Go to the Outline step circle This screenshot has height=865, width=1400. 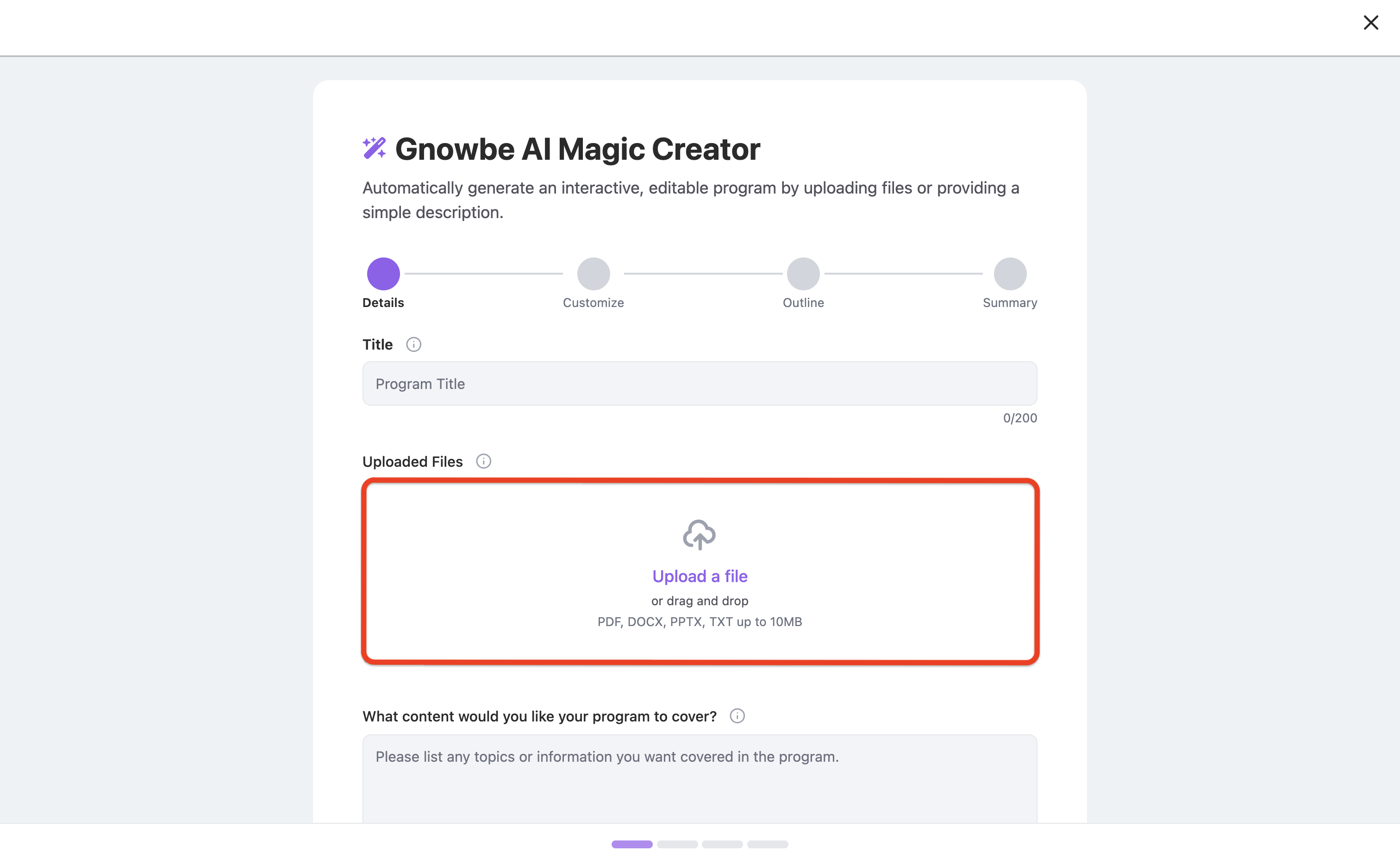point(804,274)
